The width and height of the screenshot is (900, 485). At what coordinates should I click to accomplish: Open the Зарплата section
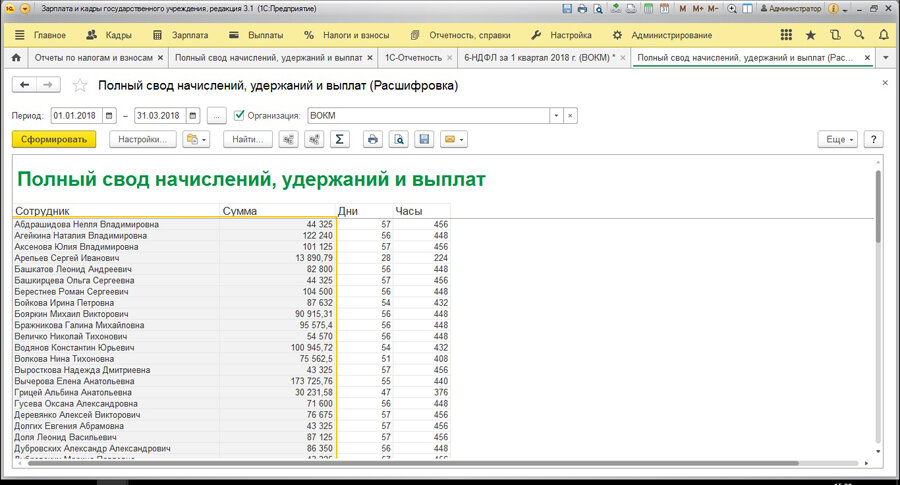click(180, 35)
